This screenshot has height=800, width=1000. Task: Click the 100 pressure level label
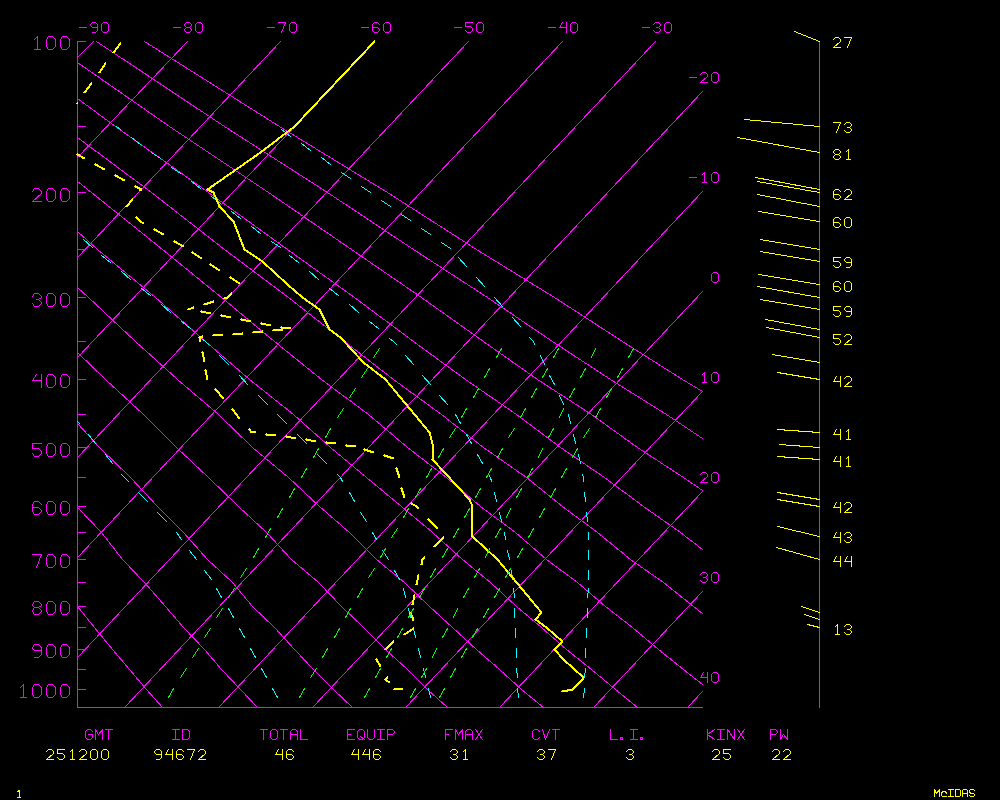point(50,43)
